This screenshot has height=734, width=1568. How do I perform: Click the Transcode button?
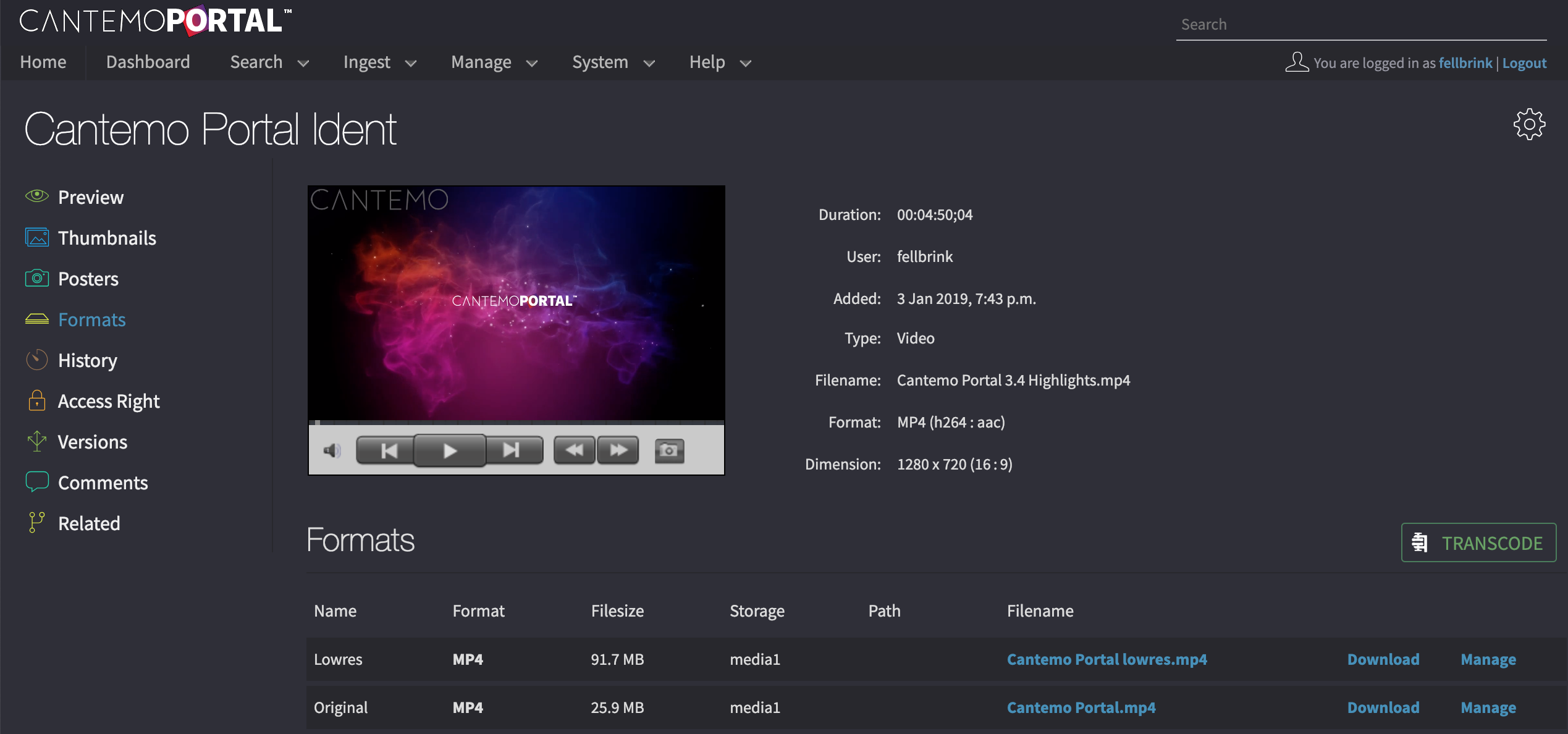(x=1478, y=542)
